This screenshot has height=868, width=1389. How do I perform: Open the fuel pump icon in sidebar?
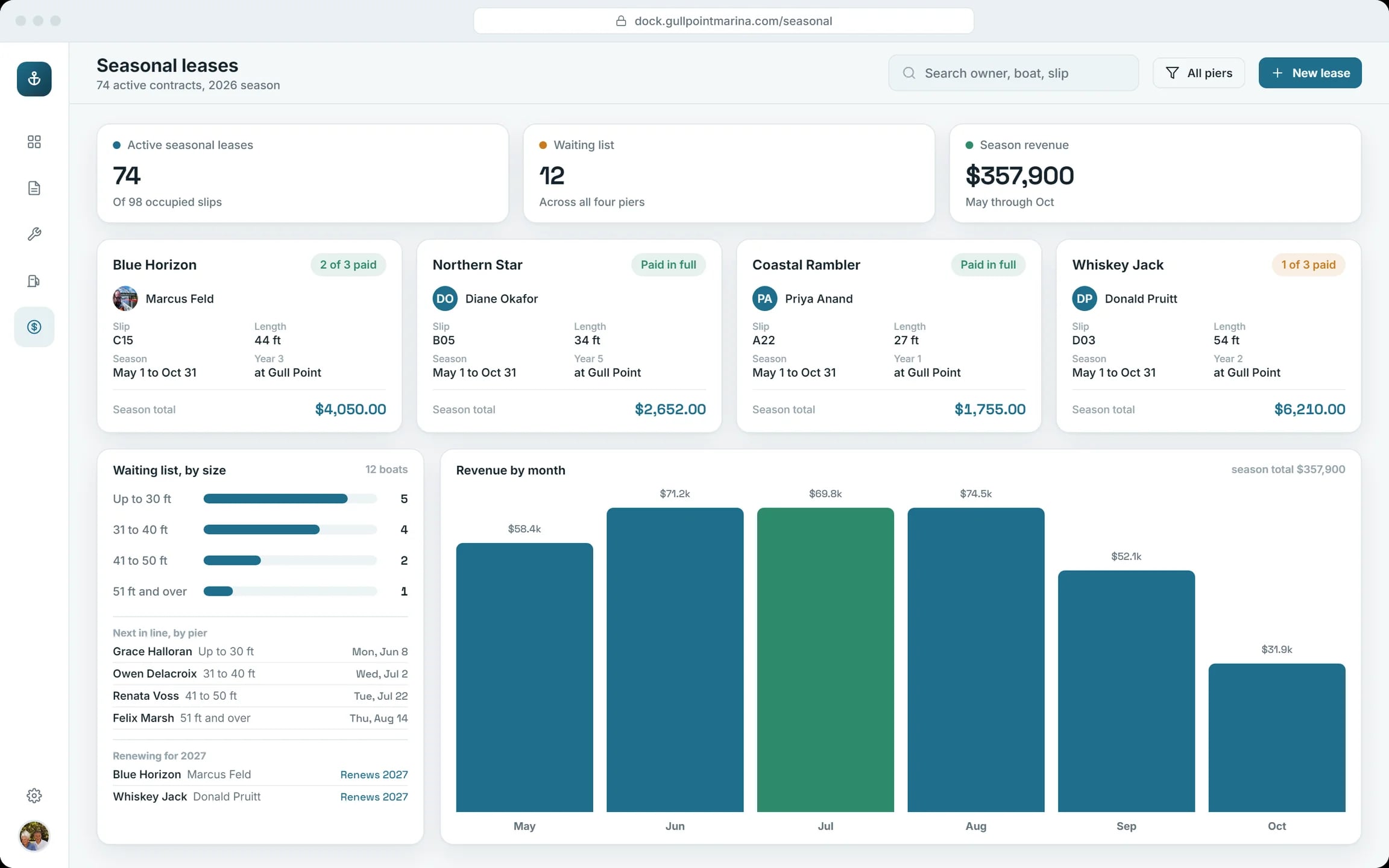pyautogui.click(x=34, y=281)
